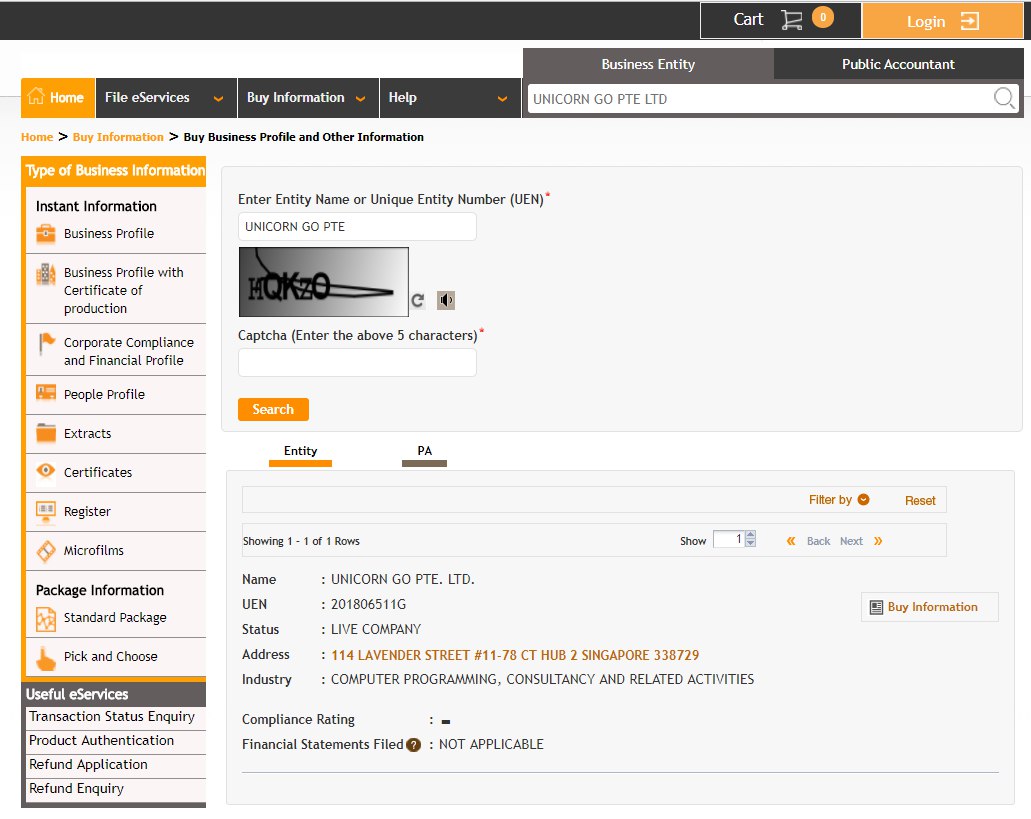Go to the first results page arrows
The image size is (1031, 819).
tap(791, 541)
